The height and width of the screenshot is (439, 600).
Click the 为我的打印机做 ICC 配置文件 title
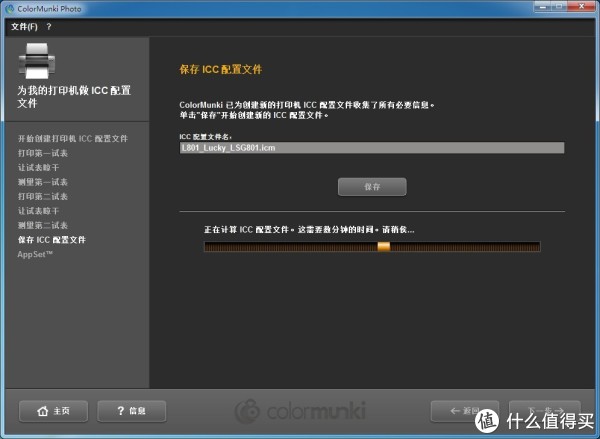click(x=74, y=96)
